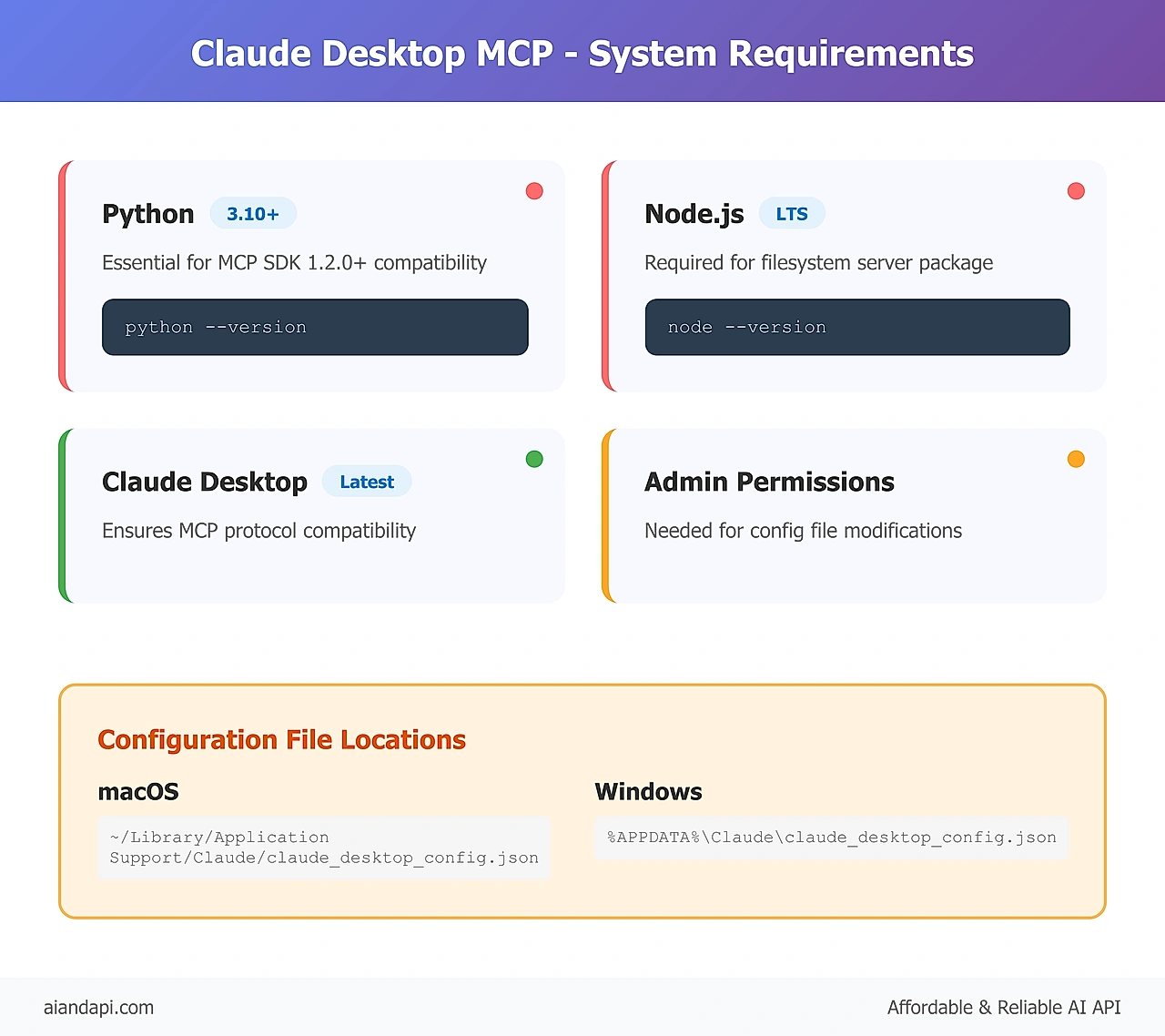Screen dimensions: 1165x1036
Task: Click the Configuration File Locations heading
Action: click(x=281, y=740)
